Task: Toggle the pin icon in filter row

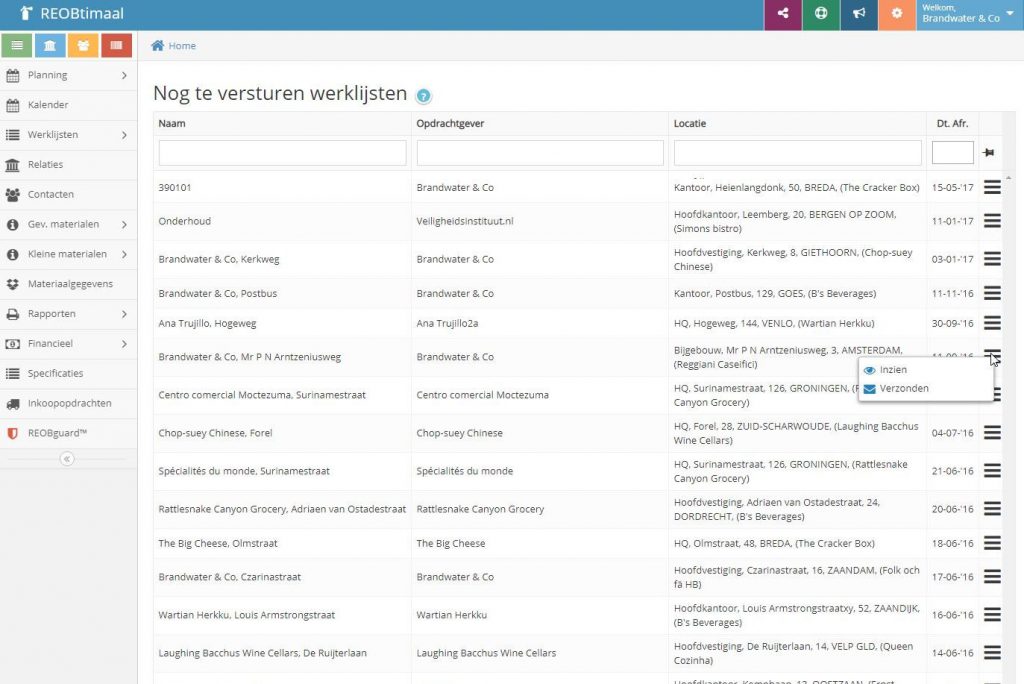Action: point(988,153)
